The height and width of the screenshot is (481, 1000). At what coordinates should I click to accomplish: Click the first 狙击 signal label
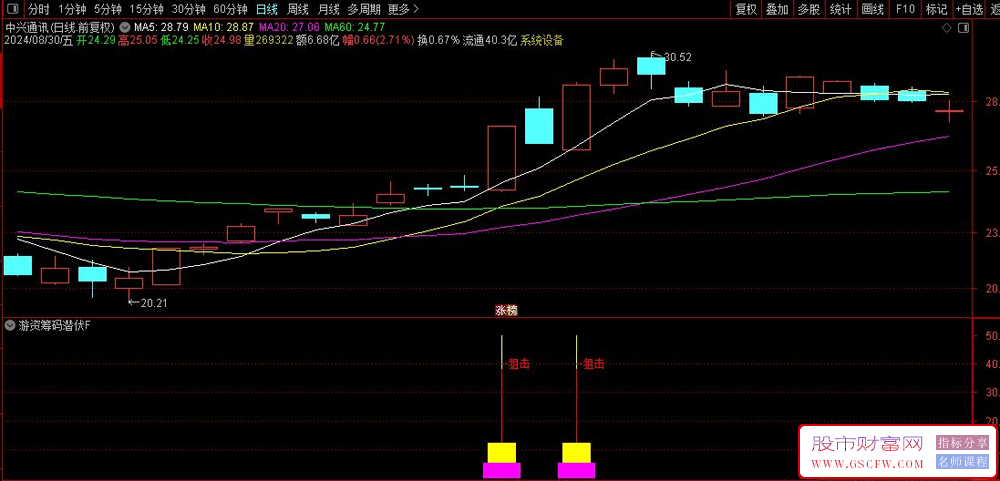click(520, 364)
